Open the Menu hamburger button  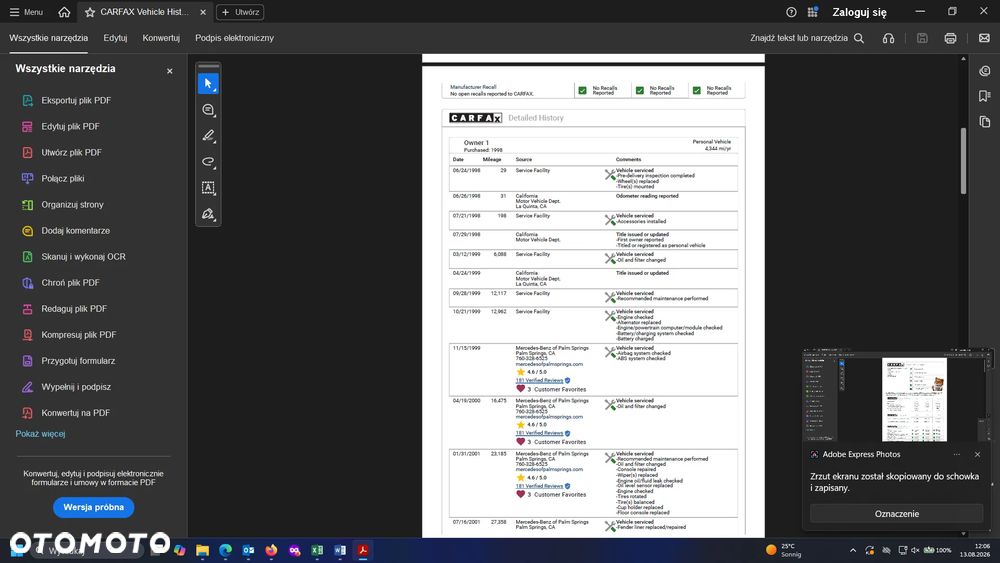tap(26, 12)
